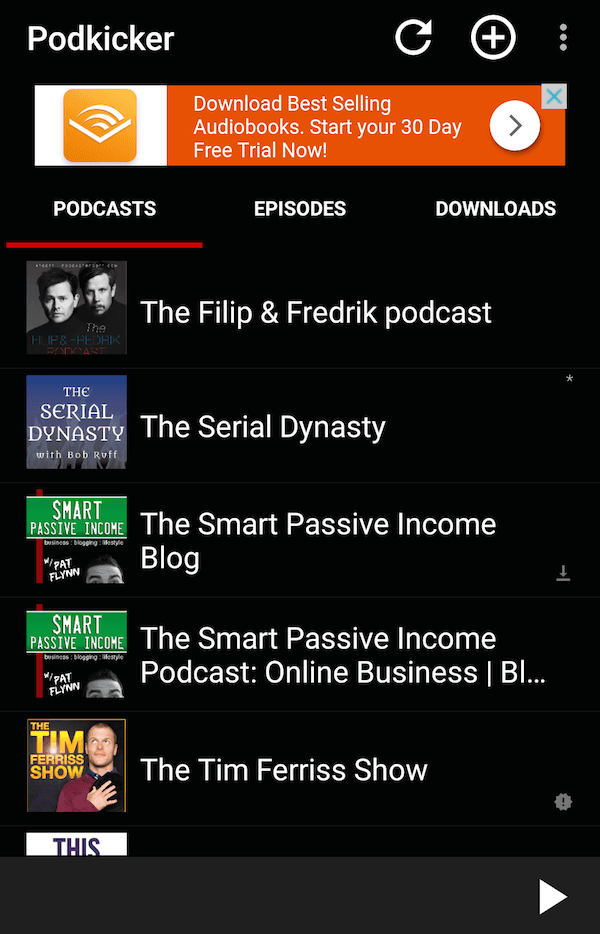Screen dimensions: 600x934
Task: Select Smart Passive Income Podcast thumbnail
Action: pyautogui.click(x=76, y=650)
